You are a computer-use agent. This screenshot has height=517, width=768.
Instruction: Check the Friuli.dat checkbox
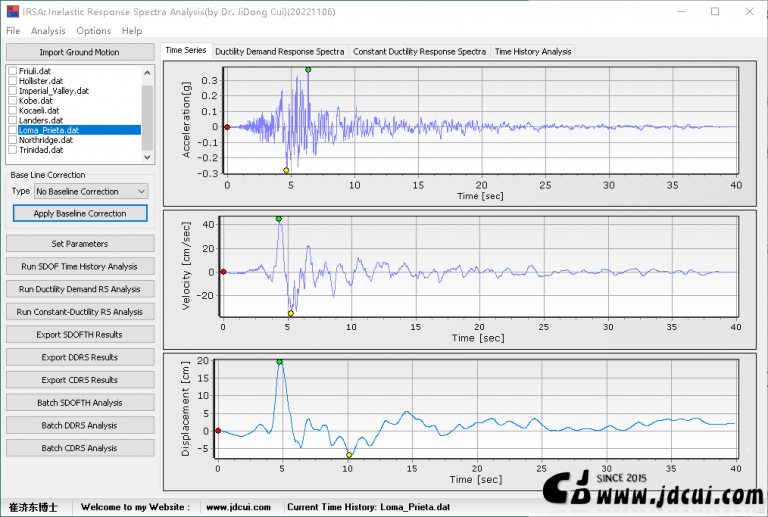12,71
